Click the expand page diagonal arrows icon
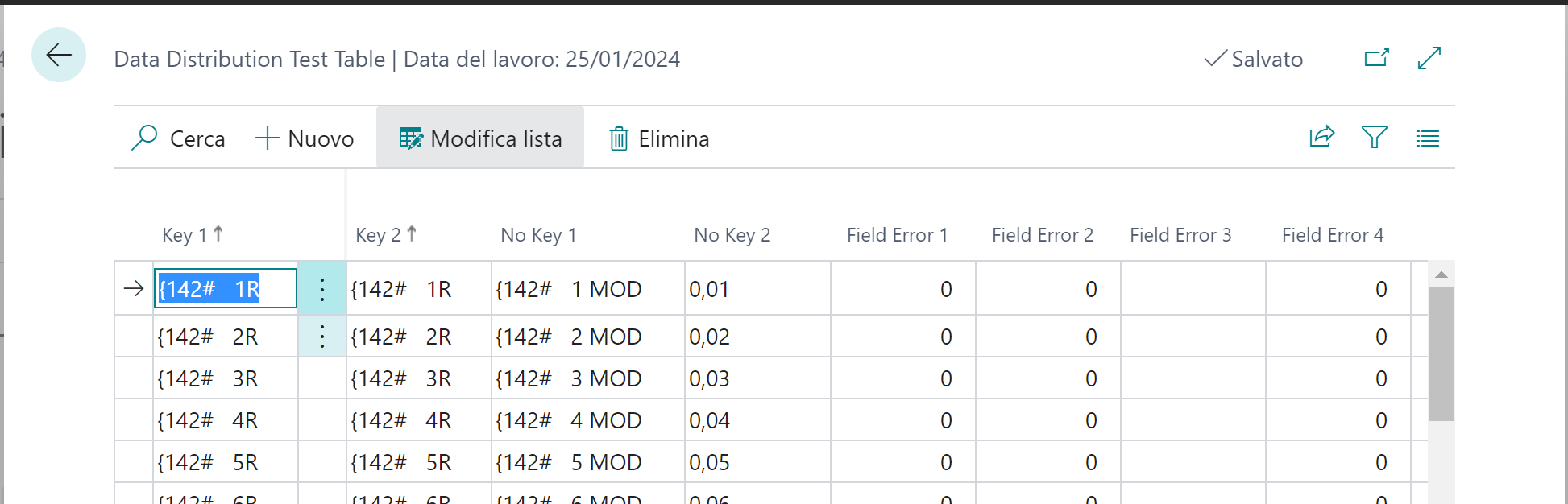1568x504 pixels. 1429,58
